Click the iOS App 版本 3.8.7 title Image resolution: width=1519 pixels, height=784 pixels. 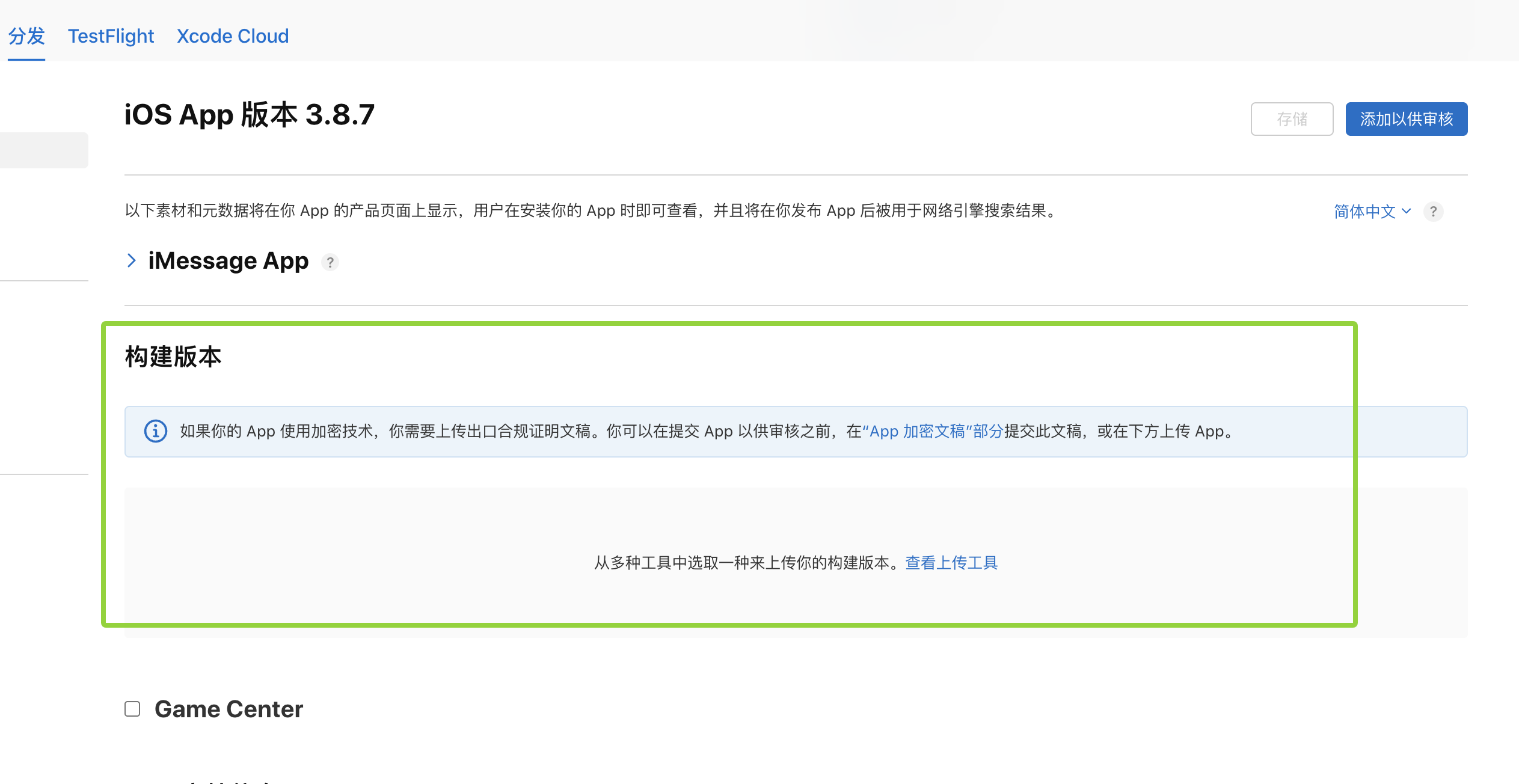pos(249,114)
